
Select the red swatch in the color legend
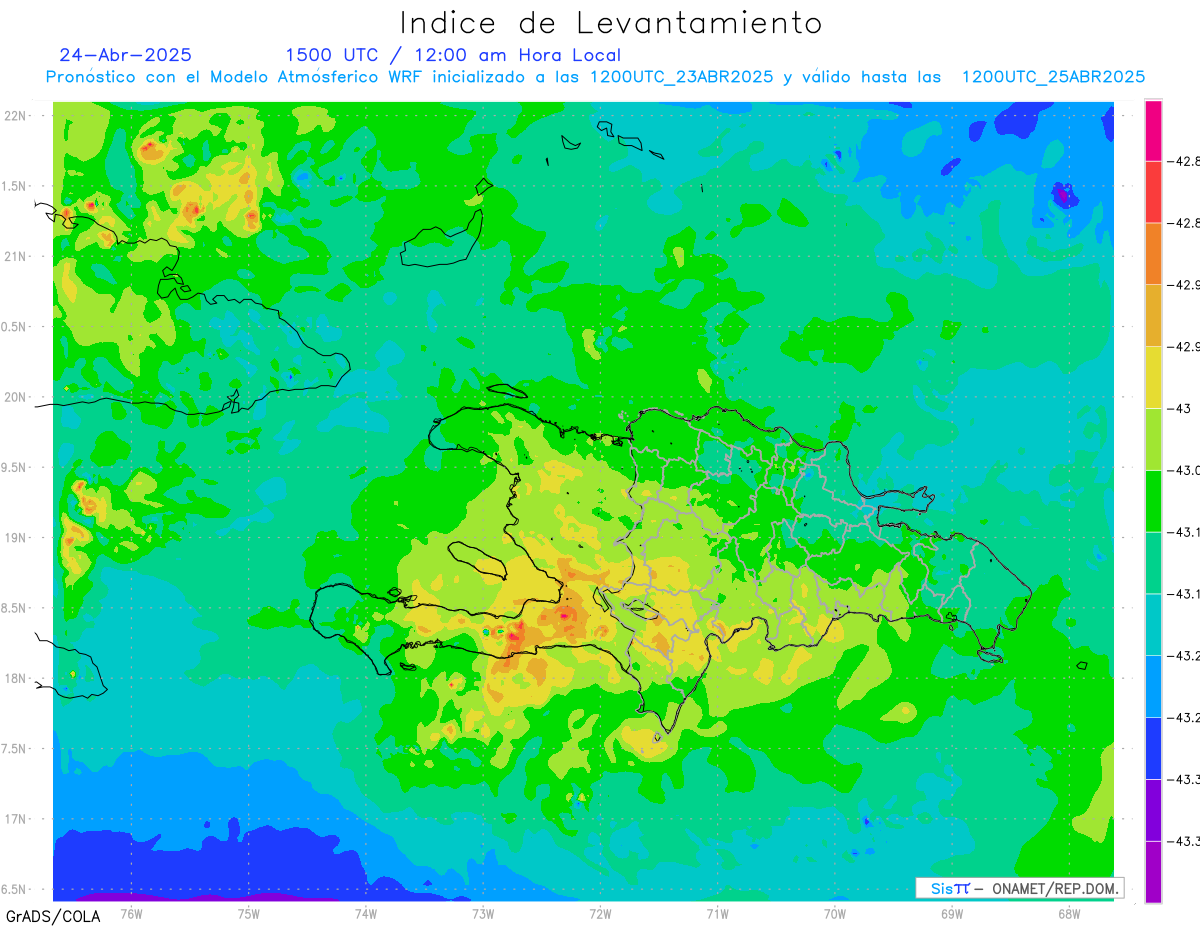[x=1153, y=192]
